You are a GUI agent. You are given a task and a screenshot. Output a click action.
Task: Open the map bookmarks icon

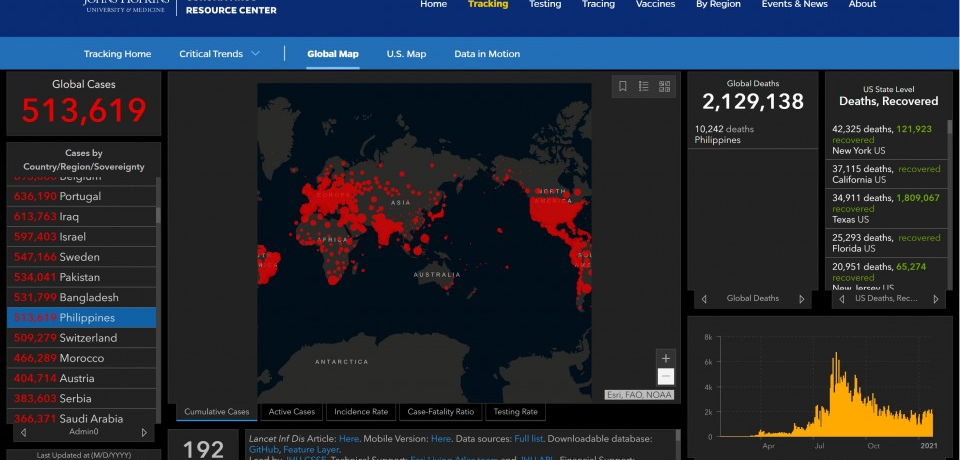coord(623,87)
